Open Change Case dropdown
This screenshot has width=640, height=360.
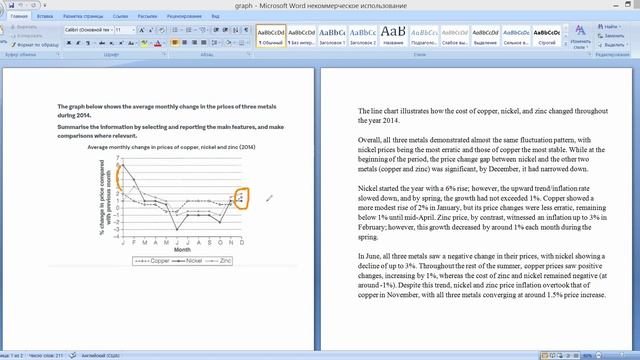[x=131, y=43]
